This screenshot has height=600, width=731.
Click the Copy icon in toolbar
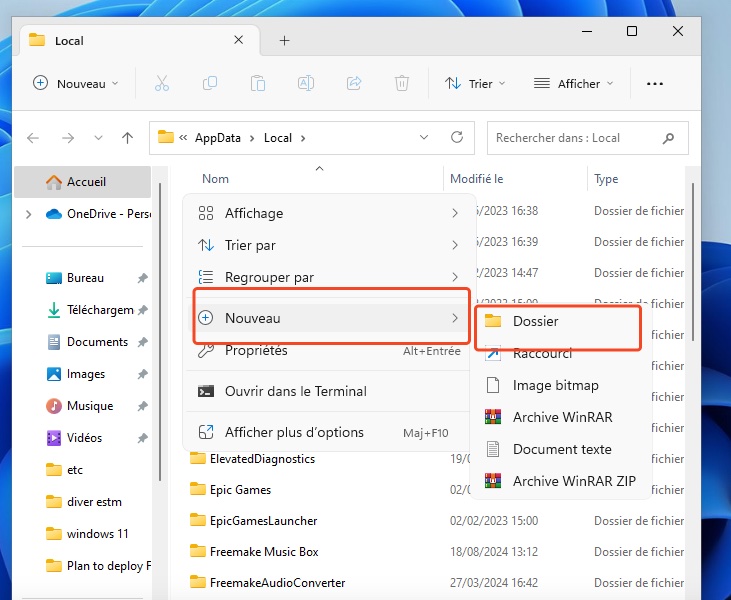(210, 83)
